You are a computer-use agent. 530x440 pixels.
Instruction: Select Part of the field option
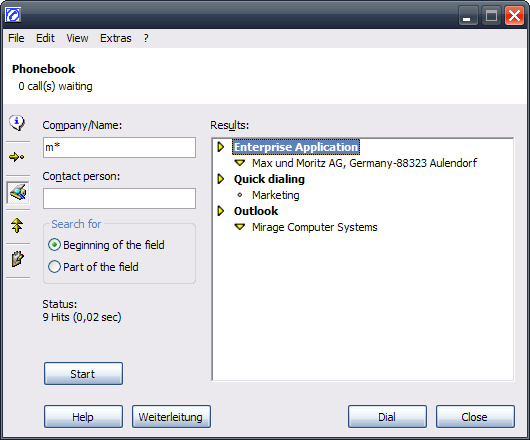tap(93, 267)
